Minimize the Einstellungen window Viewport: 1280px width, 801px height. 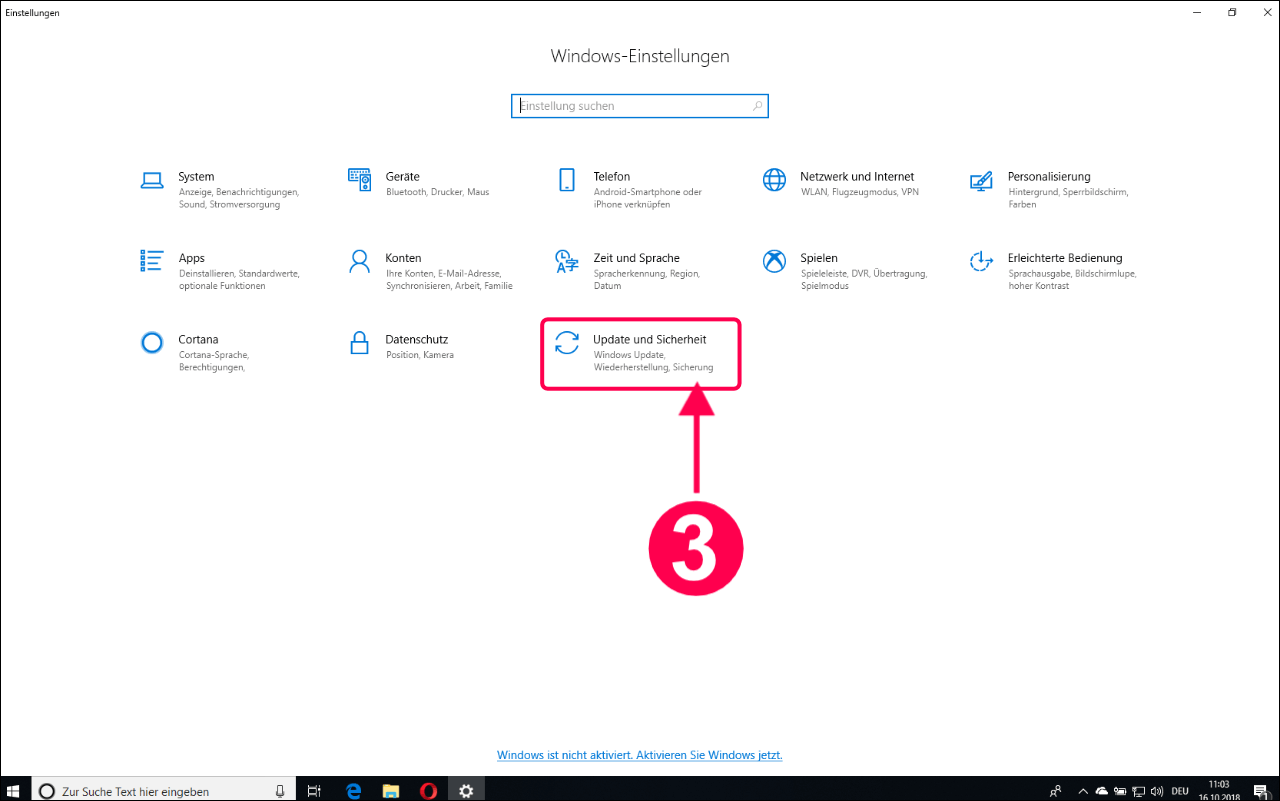tap(1197, 12)
